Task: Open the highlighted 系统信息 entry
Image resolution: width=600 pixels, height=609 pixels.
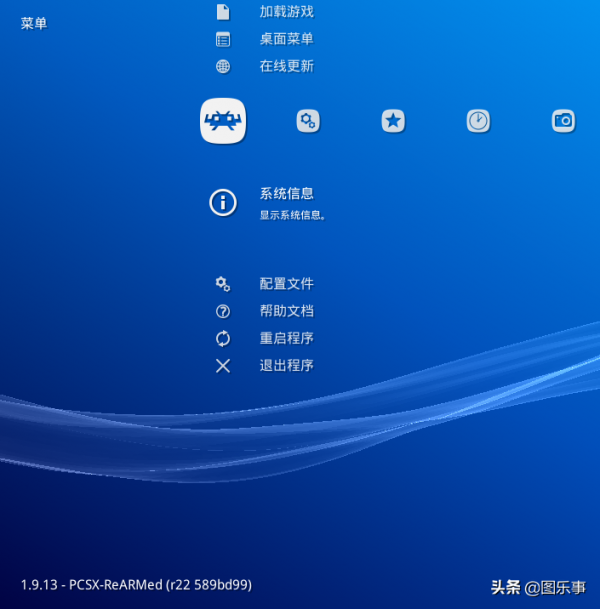Action: (x=287, y=193)
